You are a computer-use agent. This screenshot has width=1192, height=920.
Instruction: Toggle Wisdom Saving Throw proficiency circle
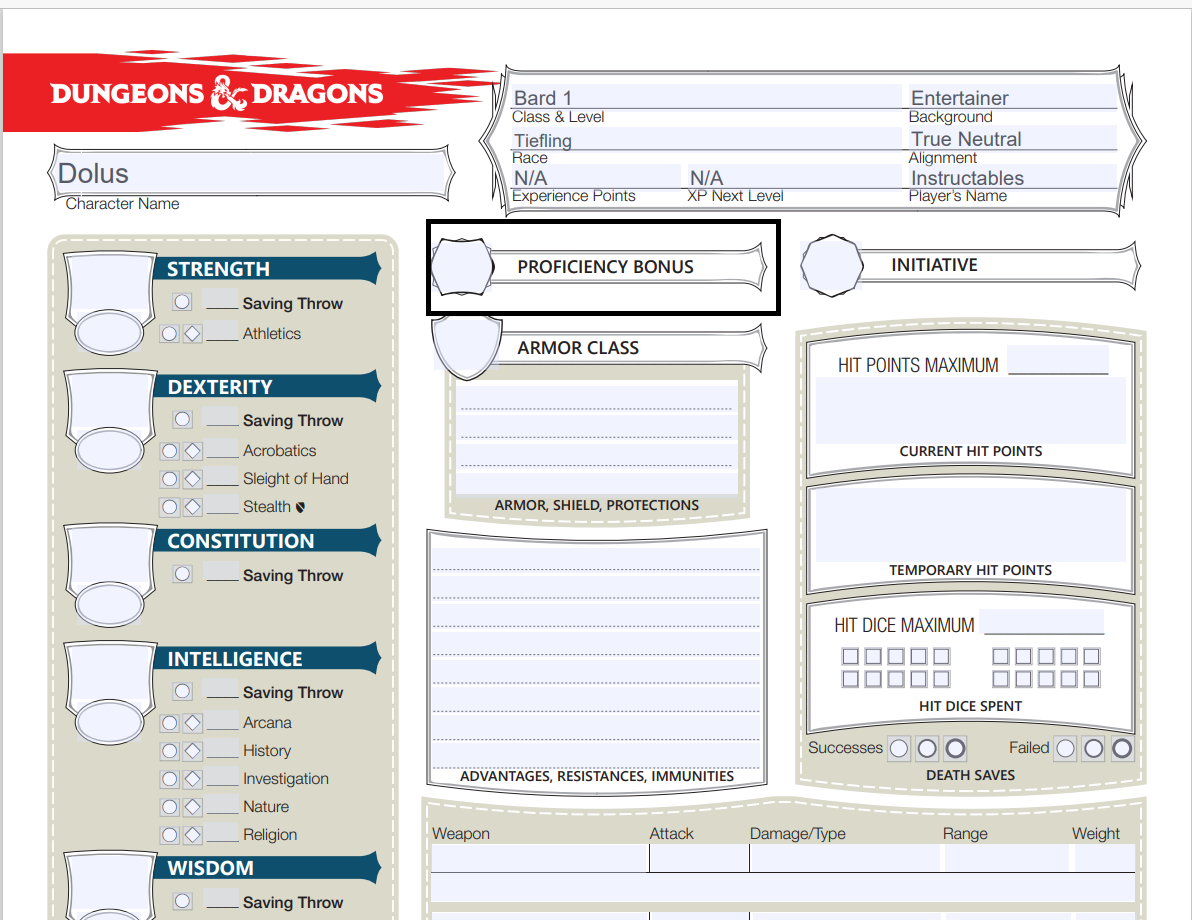[x=182, y=901]
